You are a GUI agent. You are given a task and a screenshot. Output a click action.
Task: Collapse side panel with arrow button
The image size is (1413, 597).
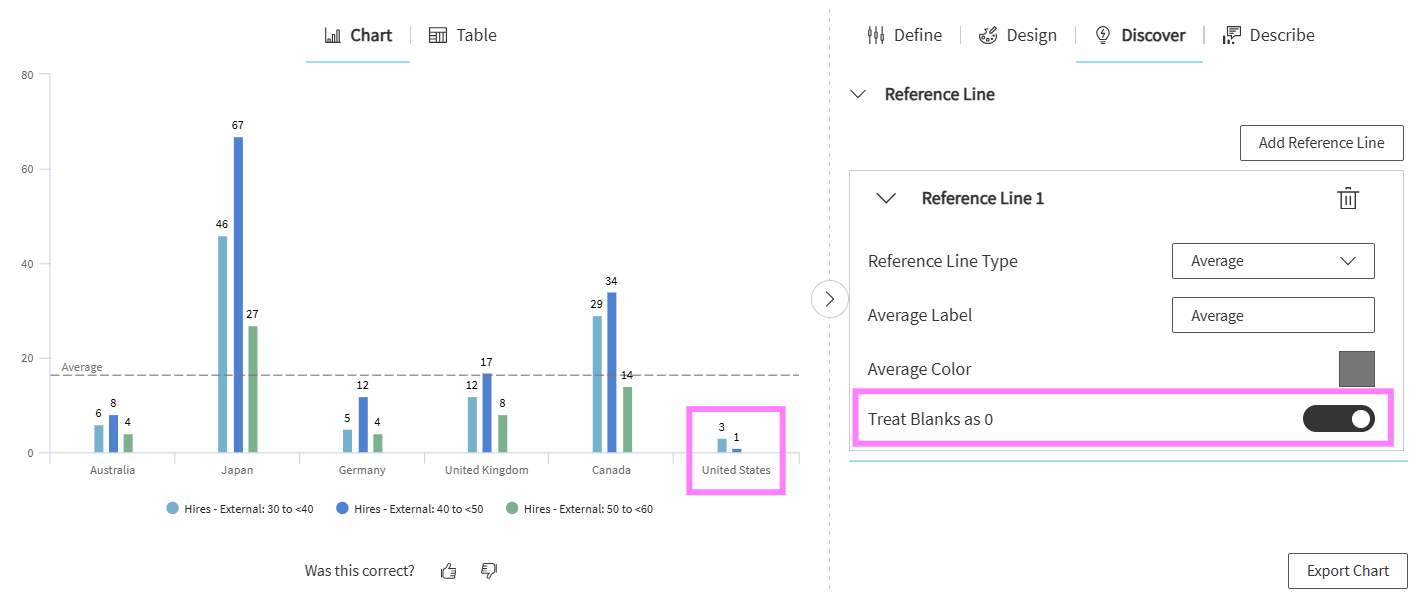[x=829, y=299]
